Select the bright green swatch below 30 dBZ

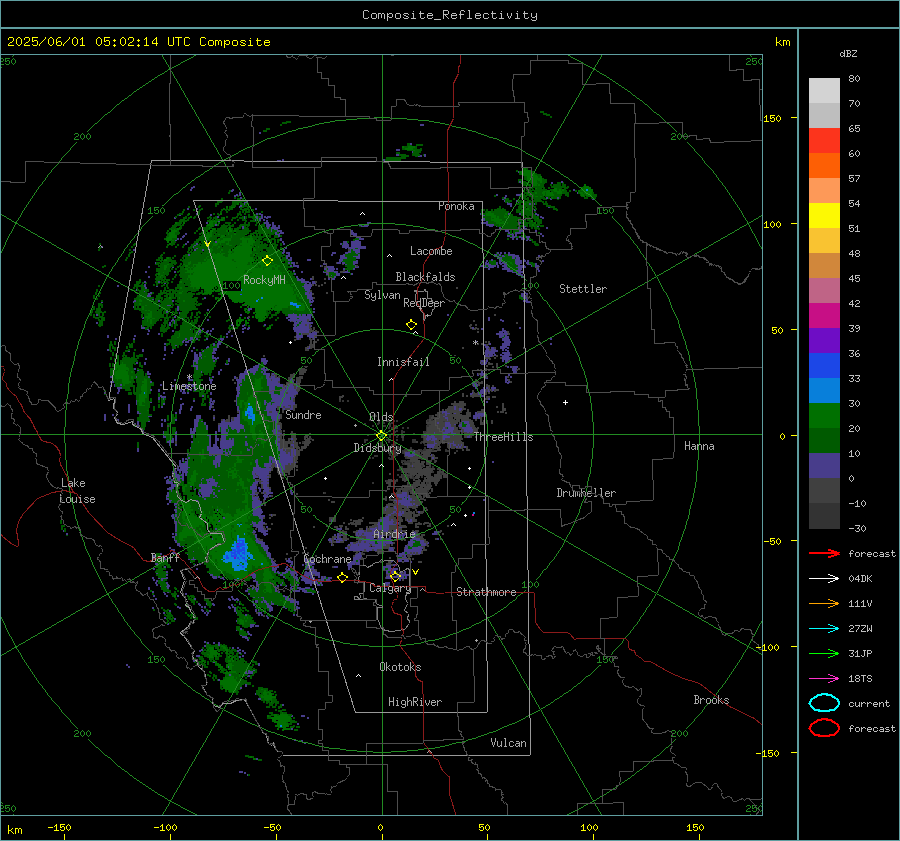pos(824,416)
